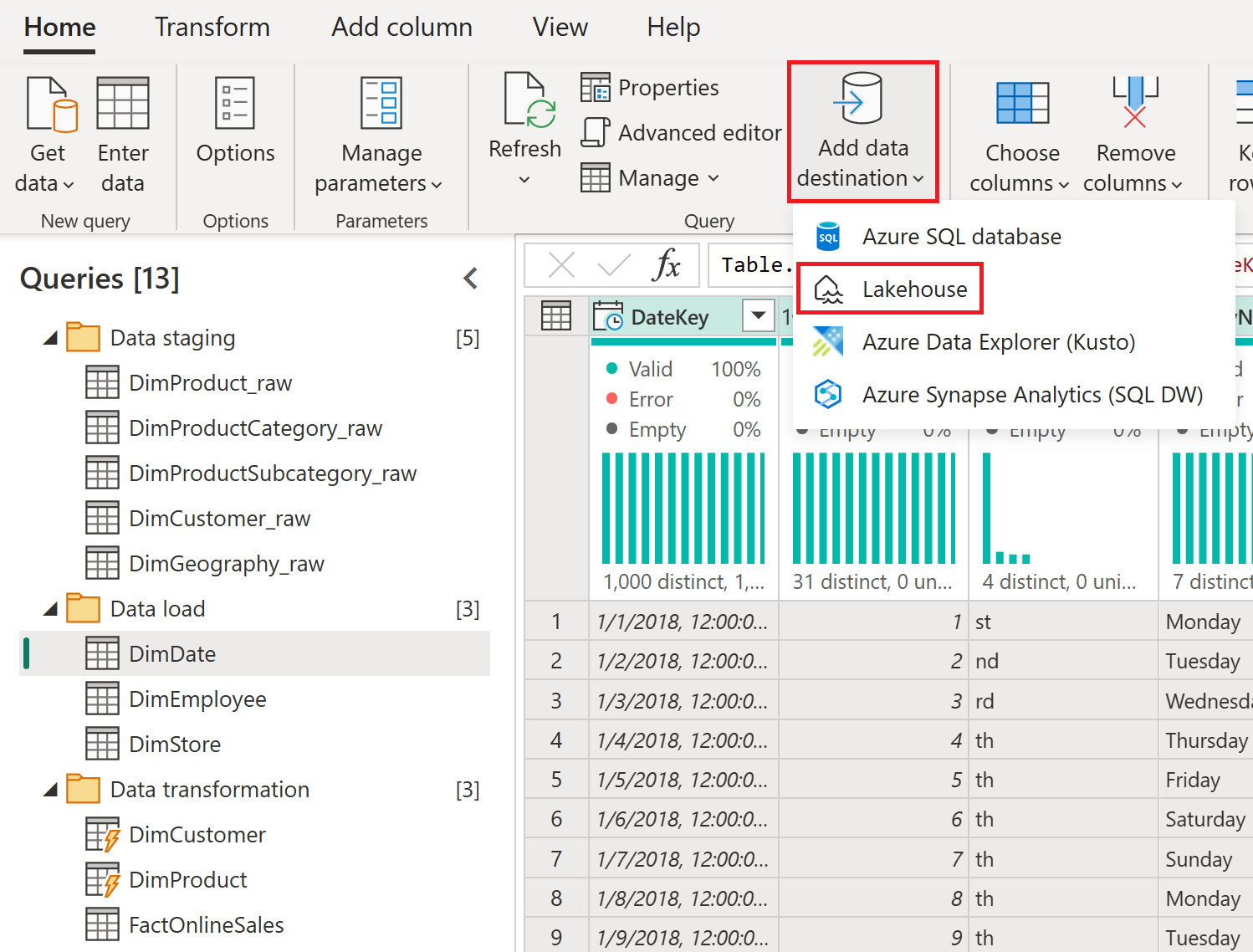Switch to the Transform tab
Viewport: 1253px width, 952px height.
[x=212, y=28]
